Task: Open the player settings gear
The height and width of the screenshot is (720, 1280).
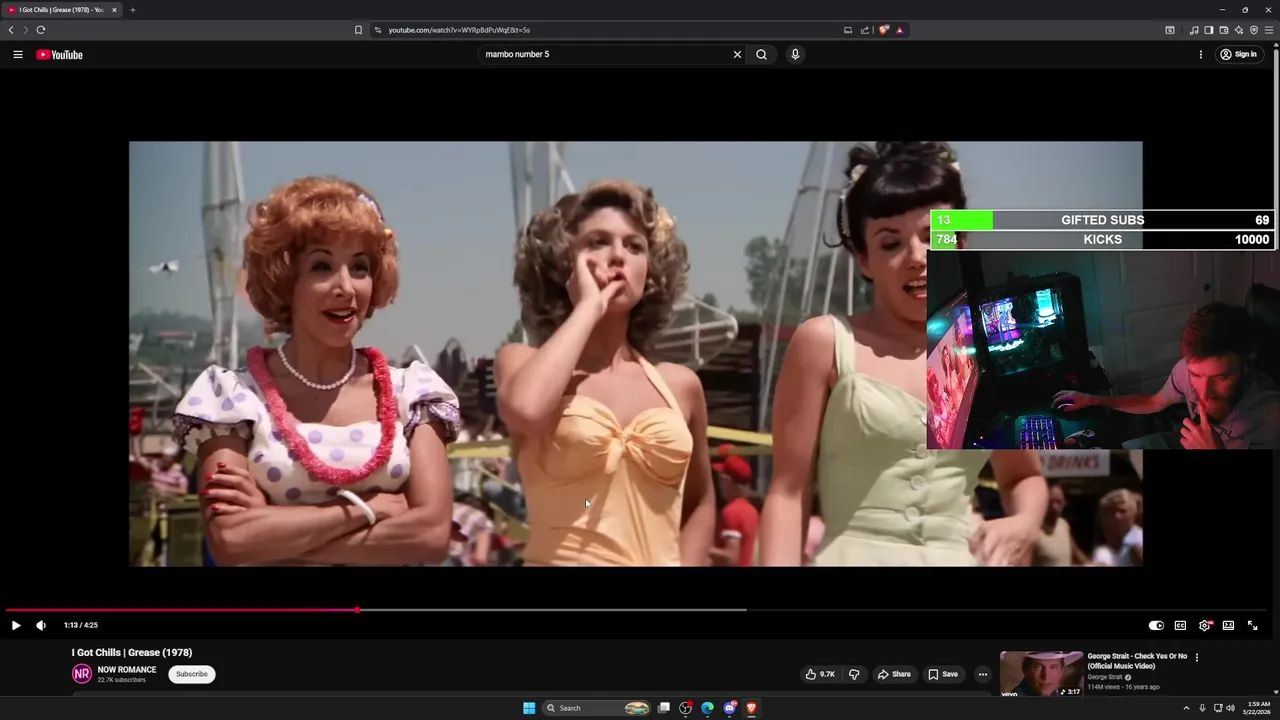Action: 1205,625
